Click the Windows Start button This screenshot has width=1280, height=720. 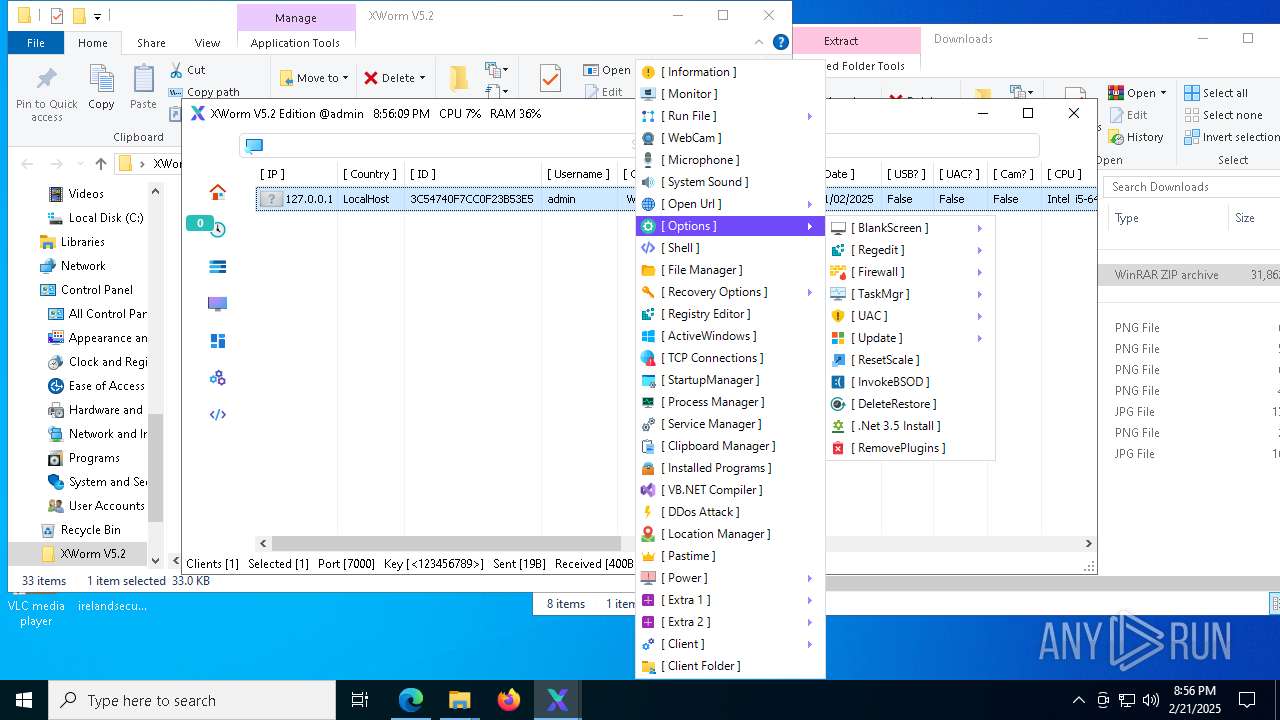point(24,700)
